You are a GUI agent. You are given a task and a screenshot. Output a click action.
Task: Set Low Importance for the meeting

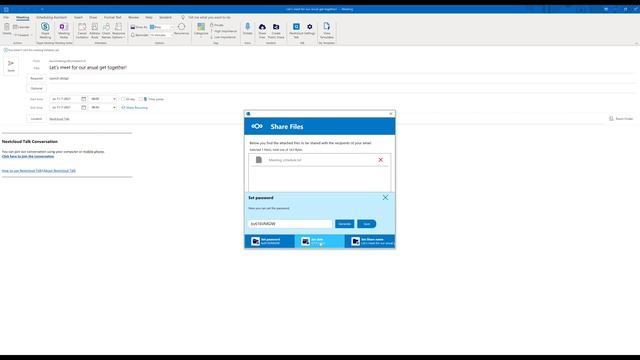point(223,37)
